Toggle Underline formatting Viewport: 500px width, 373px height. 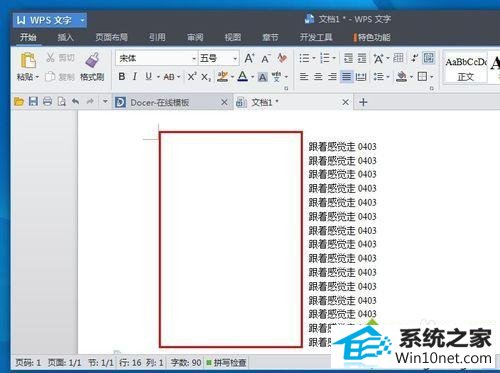(149, 77)
